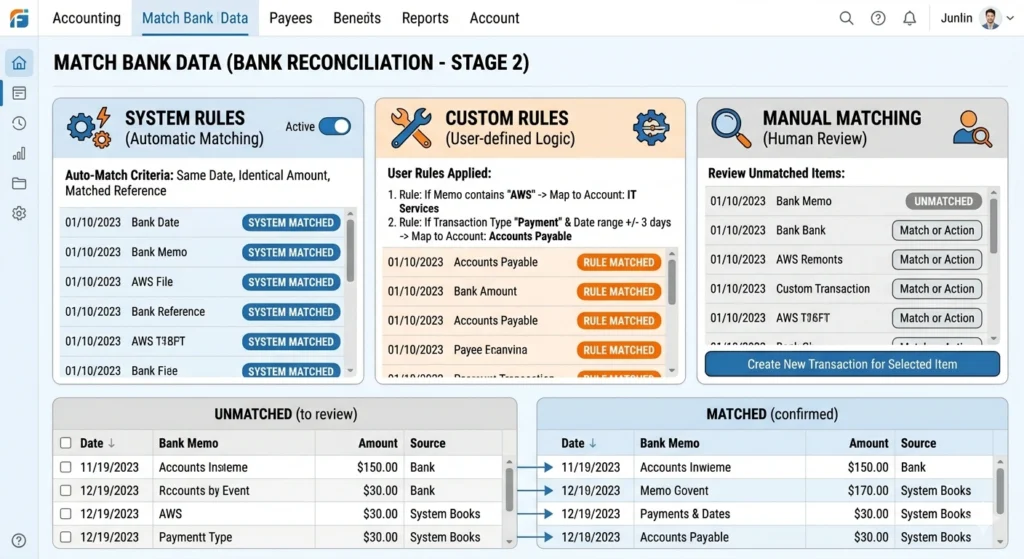Open the Accounting menu
1024x559 pixels.
(x=86, y=18)
